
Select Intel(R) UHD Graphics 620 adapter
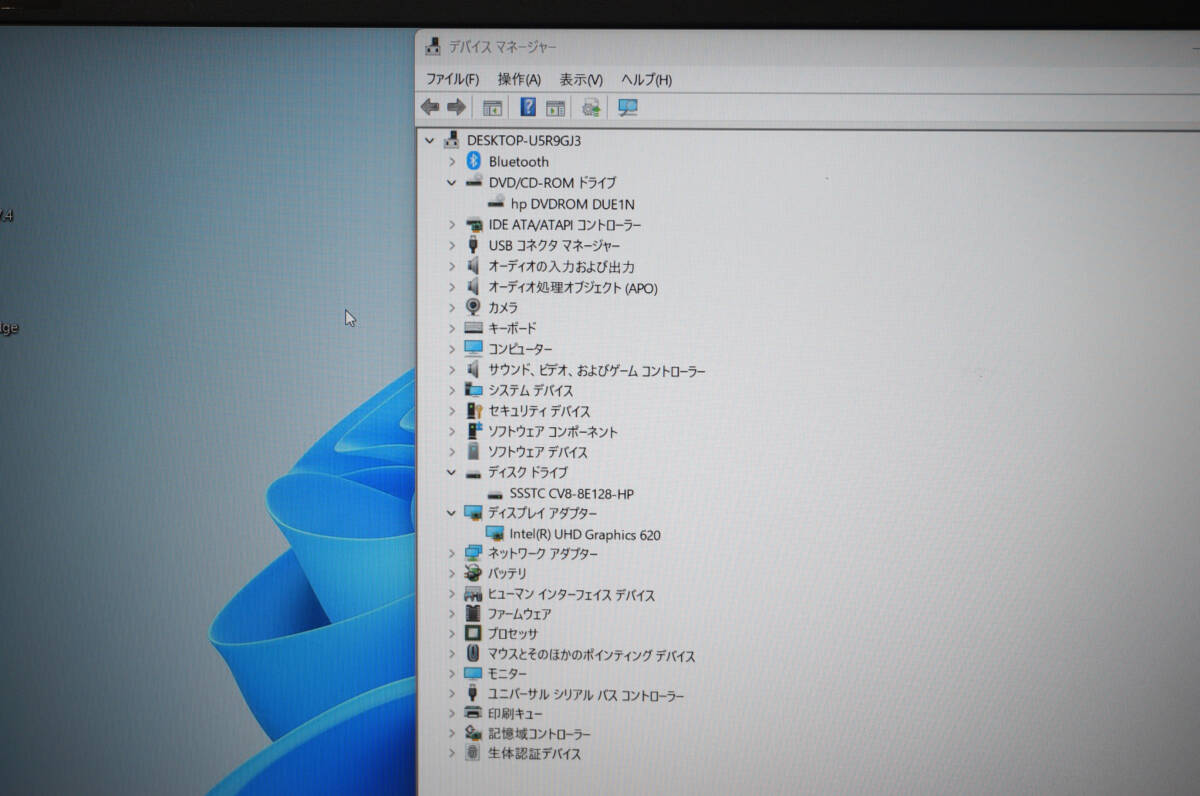pos(585,534)
